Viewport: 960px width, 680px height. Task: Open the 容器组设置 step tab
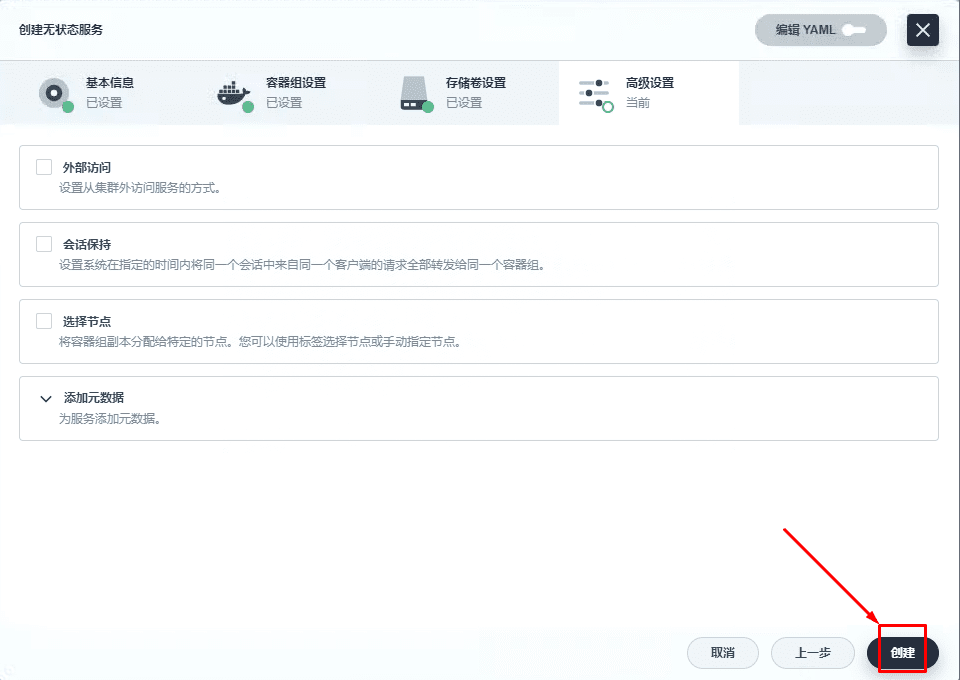pos(289,93)
